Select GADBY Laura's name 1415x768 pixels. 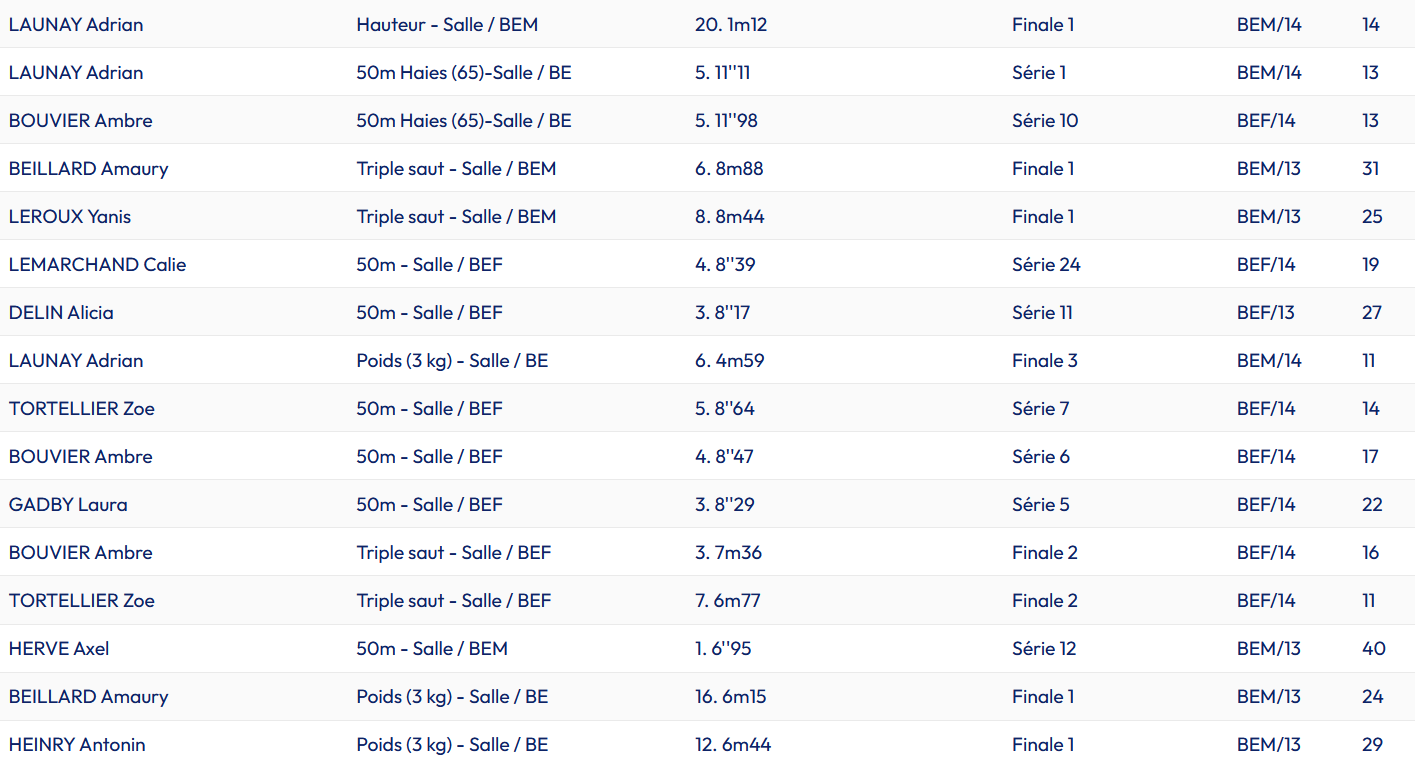point(68,505)
